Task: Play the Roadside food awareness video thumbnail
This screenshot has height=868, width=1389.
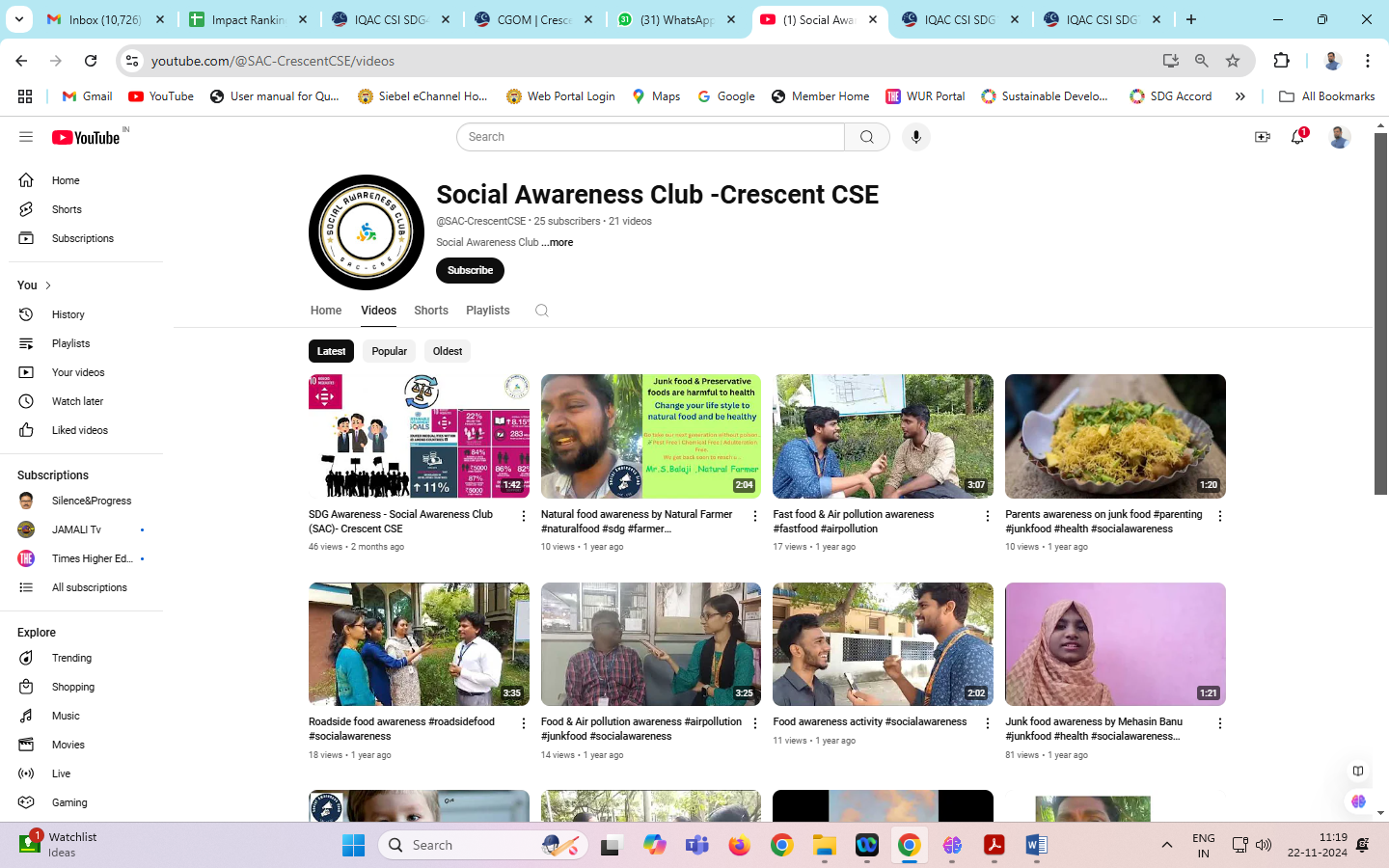Action: tap(419, 643)
